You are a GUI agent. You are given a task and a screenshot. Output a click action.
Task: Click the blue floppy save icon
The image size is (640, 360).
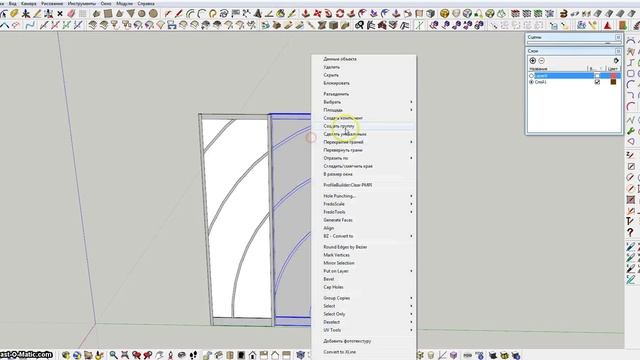click(x=172, y=25)
